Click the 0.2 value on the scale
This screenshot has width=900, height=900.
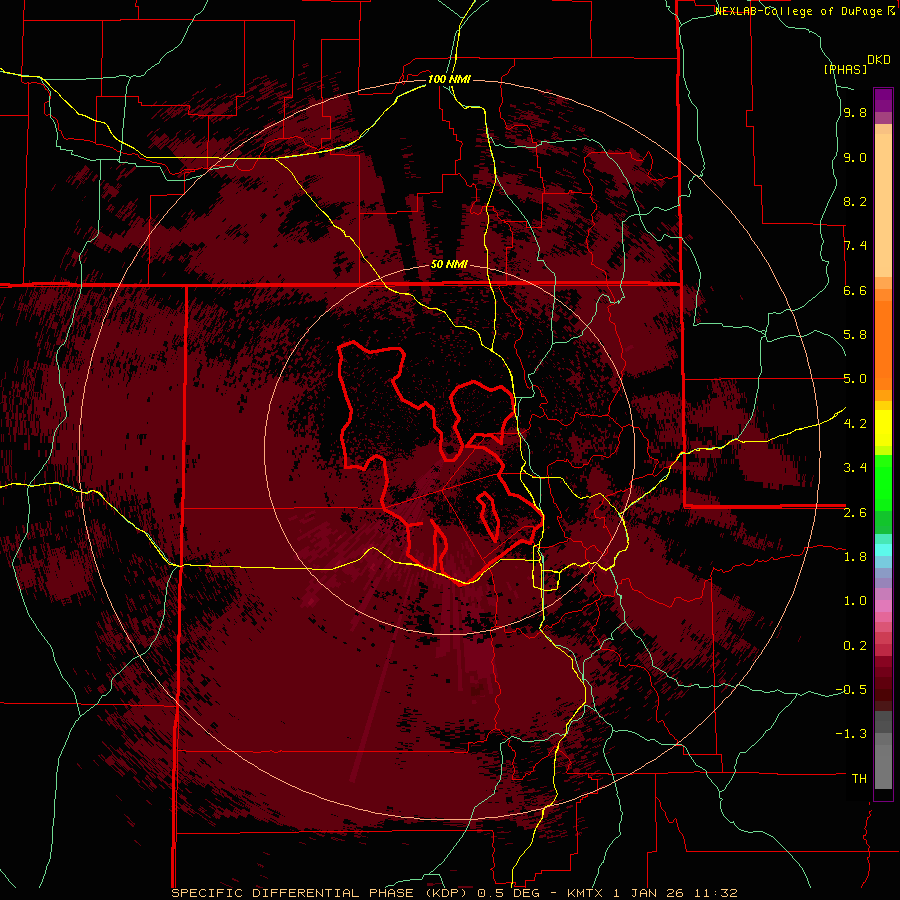855,646
